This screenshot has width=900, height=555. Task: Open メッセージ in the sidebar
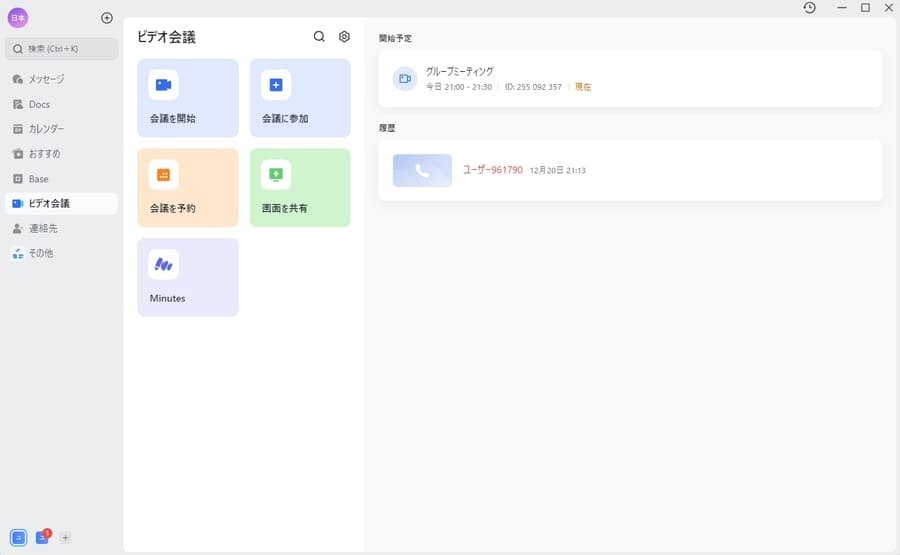coord(46,79)
